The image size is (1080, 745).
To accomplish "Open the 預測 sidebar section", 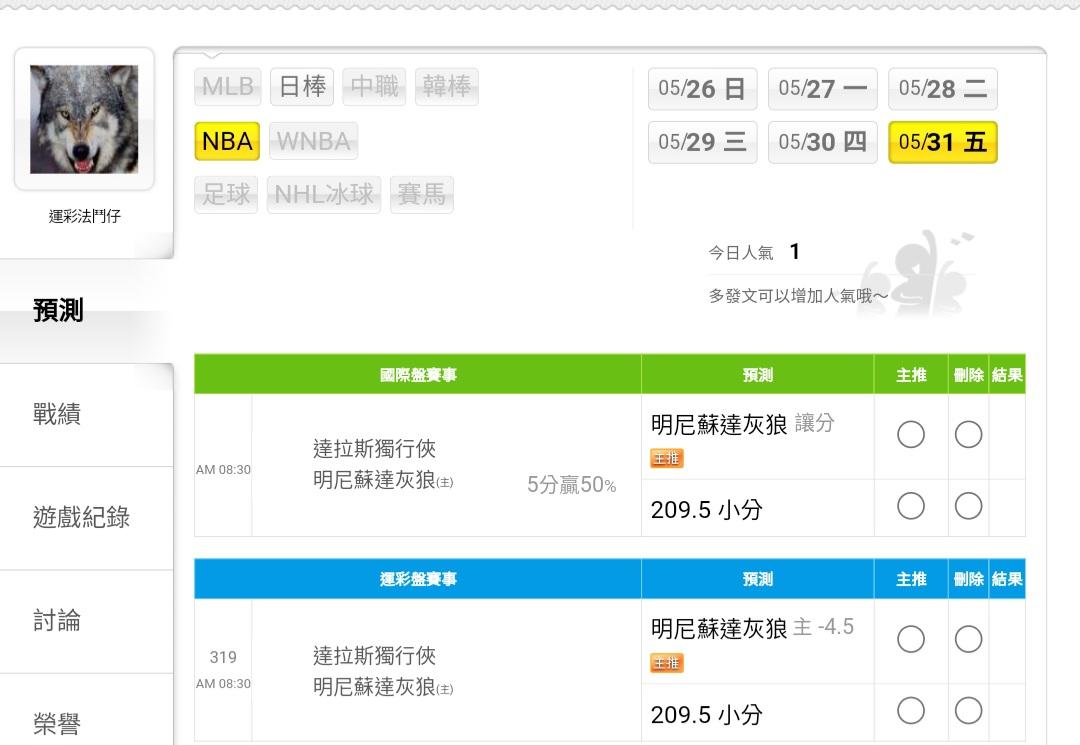I will pyautogui.click(x=59, y=310).
